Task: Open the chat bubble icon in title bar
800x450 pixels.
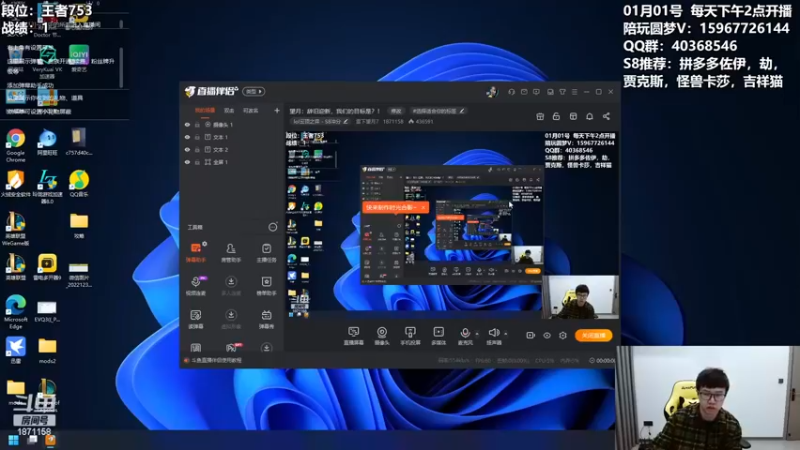Action: (x=536, y=92)
